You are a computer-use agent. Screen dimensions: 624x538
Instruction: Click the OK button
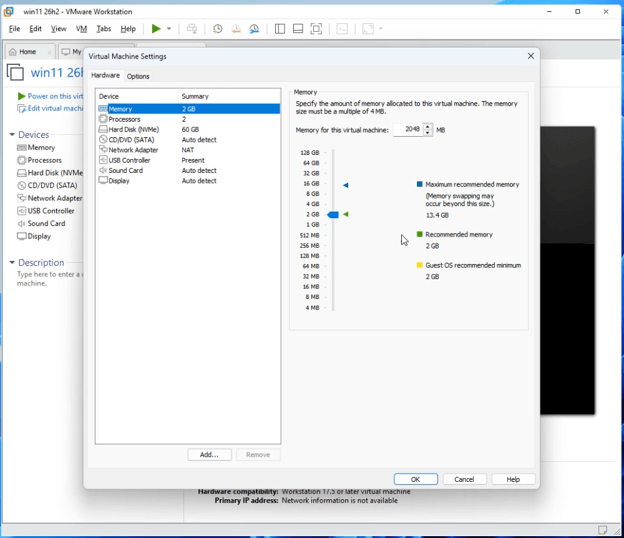(x=415, y=479)
